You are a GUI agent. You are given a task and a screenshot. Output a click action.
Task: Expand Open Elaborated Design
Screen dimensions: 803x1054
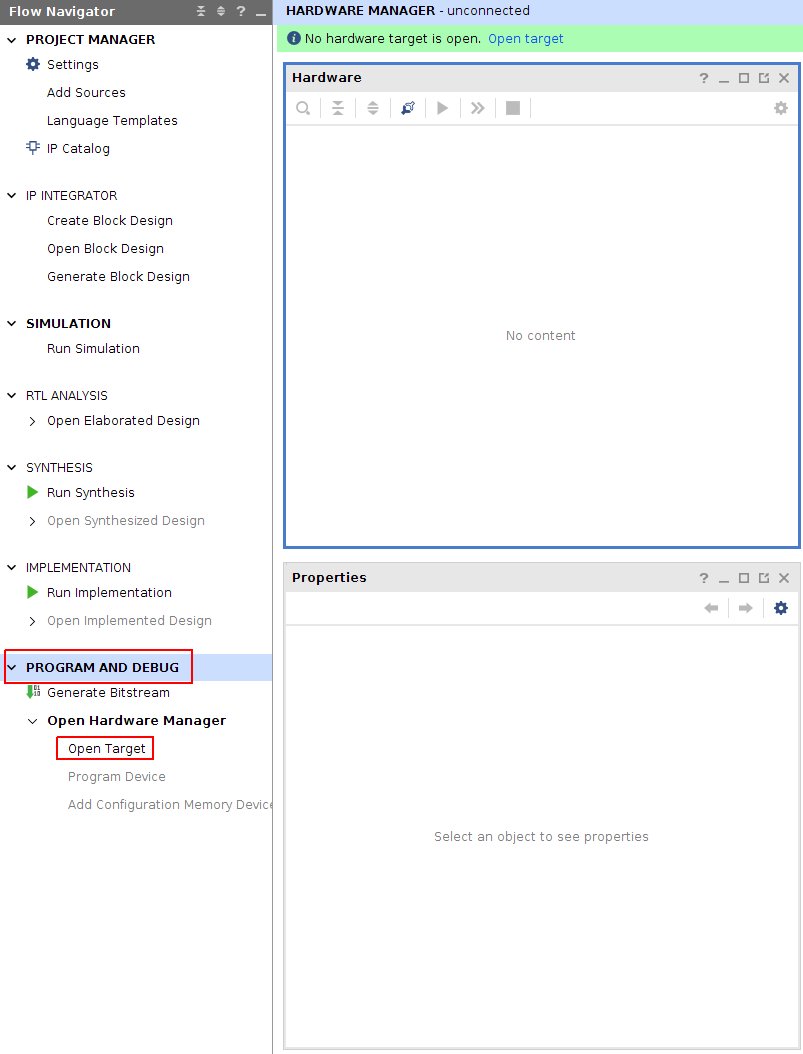click(x=32, y=421)
